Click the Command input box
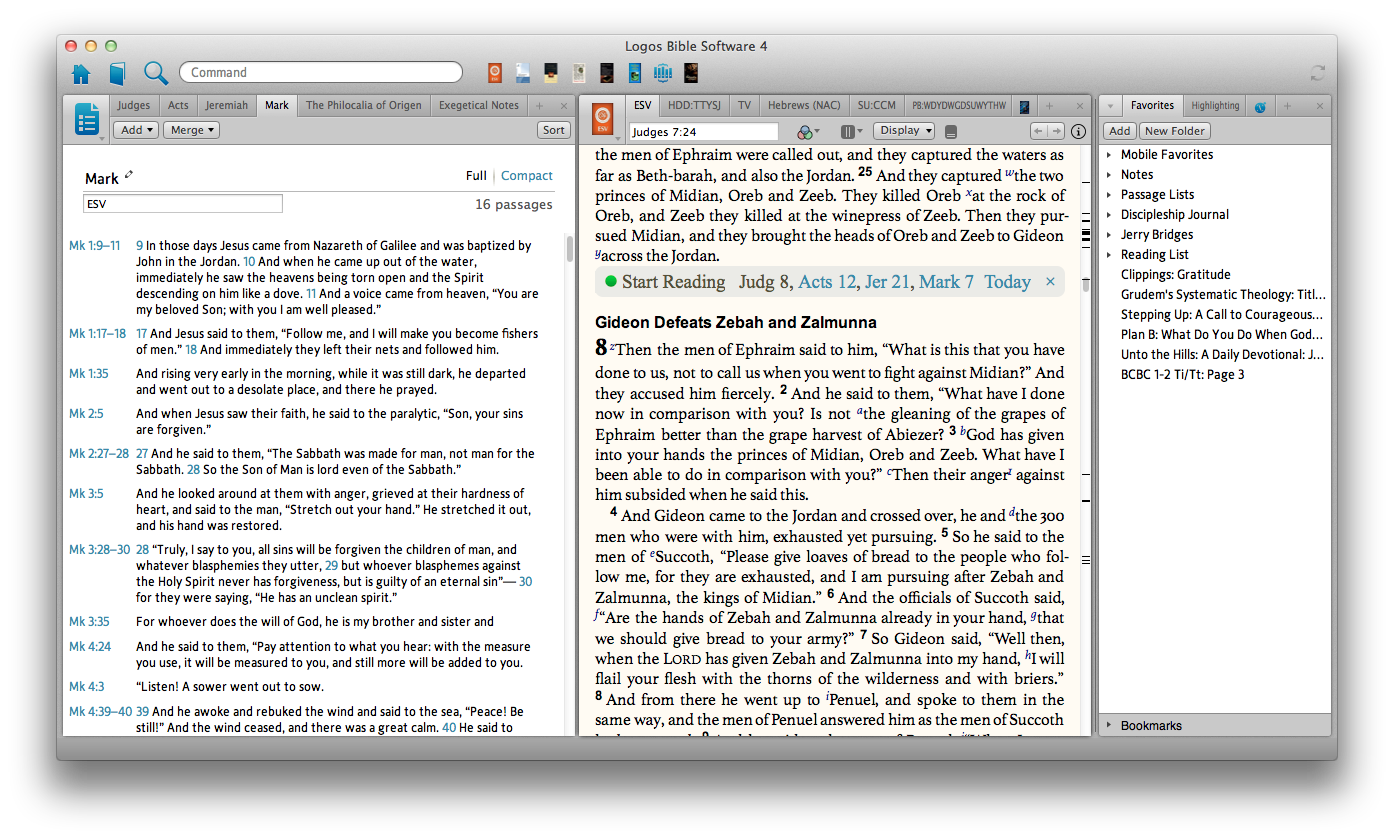This screenshot has width=1394, height=839. (x=321, y=72)
